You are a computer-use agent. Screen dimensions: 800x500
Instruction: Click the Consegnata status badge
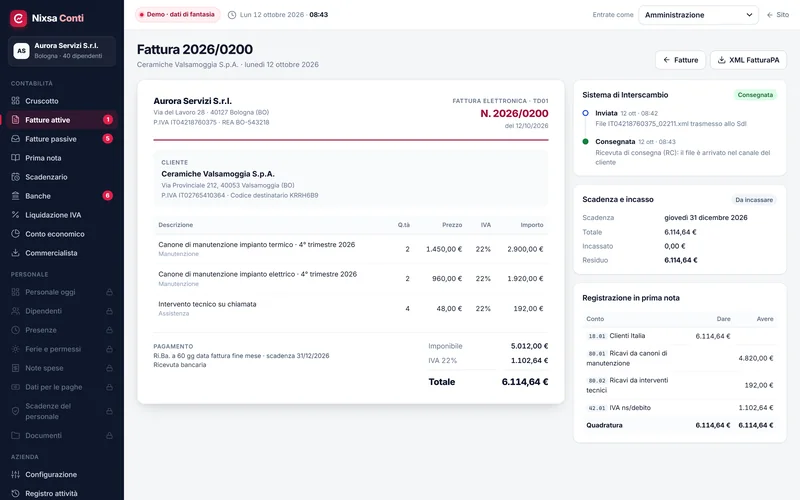(x=755, y=95)
